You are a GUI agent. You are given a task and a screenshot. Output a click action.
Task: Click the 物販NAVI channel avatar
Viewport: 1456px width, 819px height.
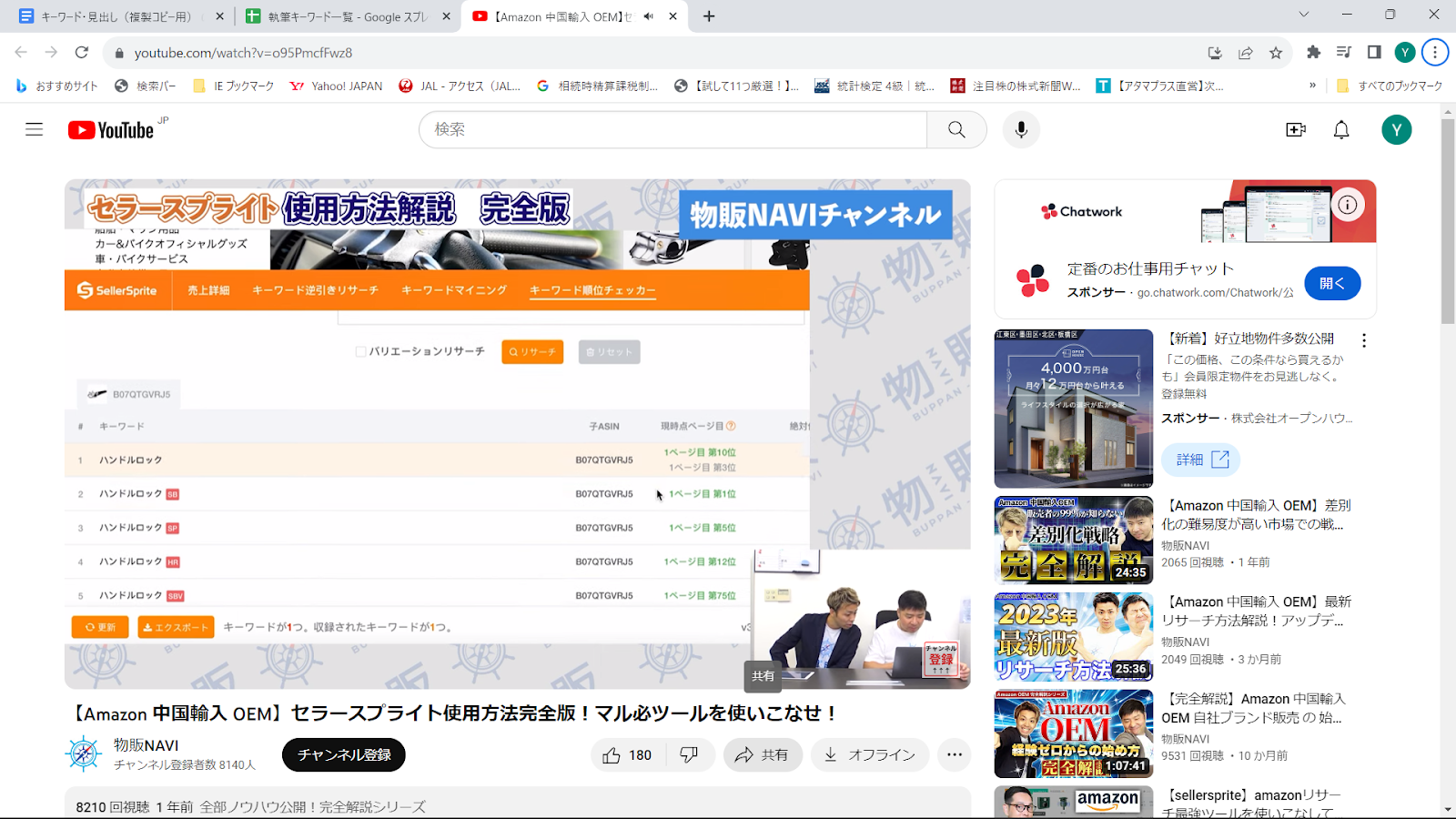[x=84, y=754]
